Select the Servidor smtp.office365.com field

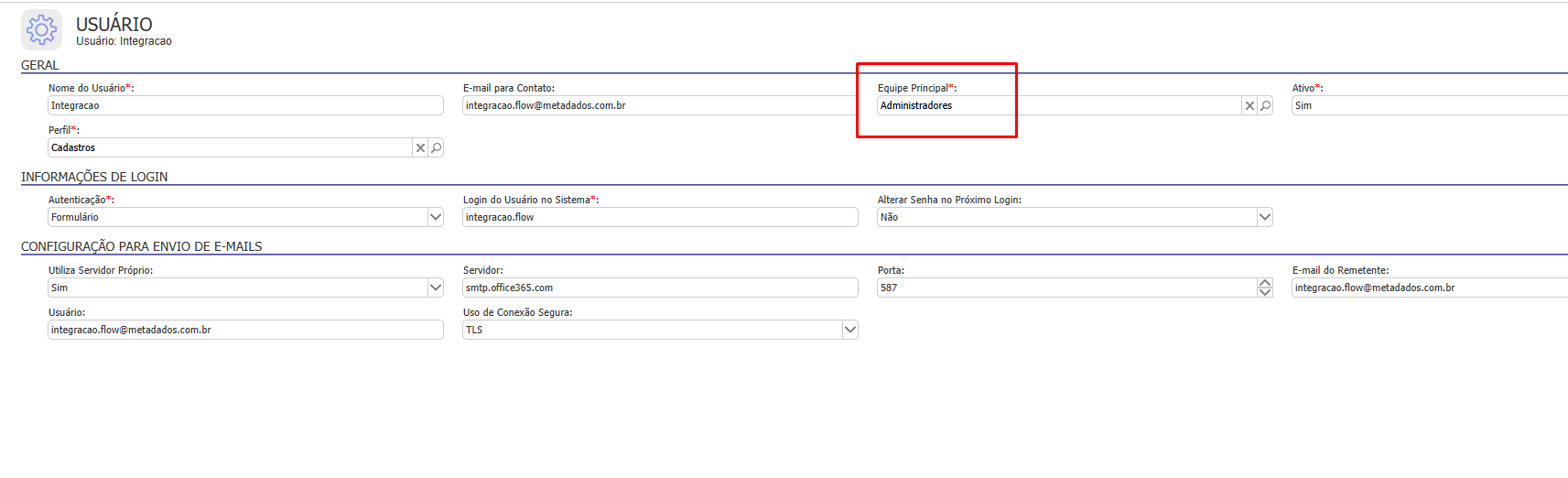(660, 288)
